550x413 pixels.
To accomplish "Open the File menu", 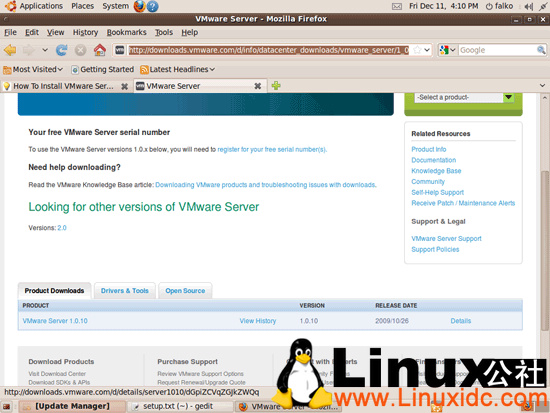I will click(x=10, y=32).
